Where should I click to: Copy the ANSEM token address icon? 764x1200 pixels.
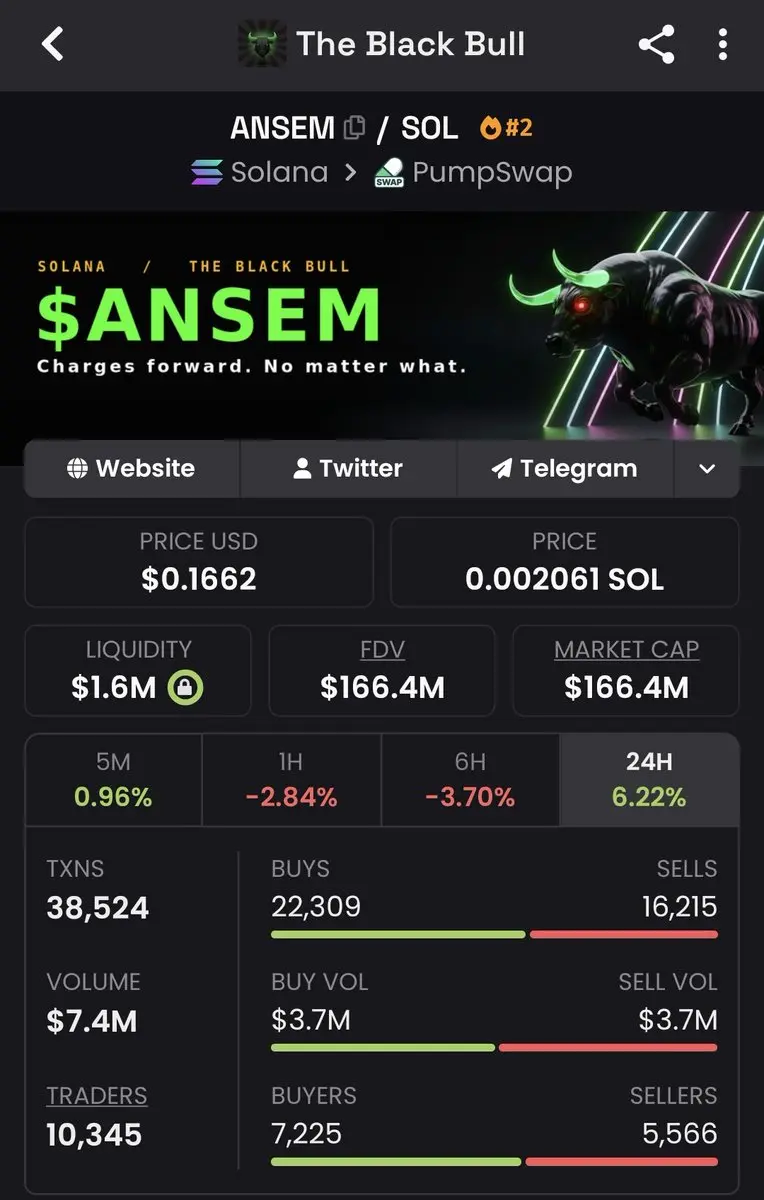[354, 128]
